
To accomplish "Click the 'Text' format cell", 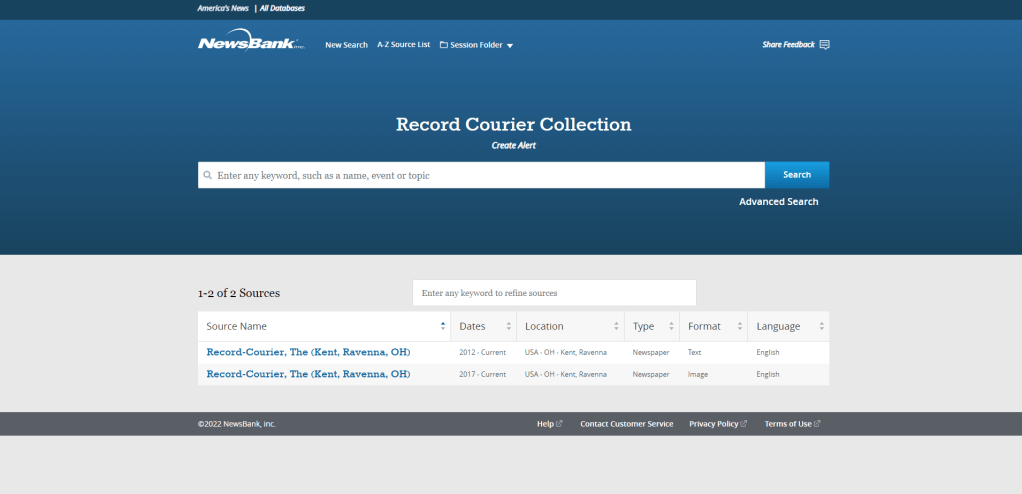I will coord(694,353).
